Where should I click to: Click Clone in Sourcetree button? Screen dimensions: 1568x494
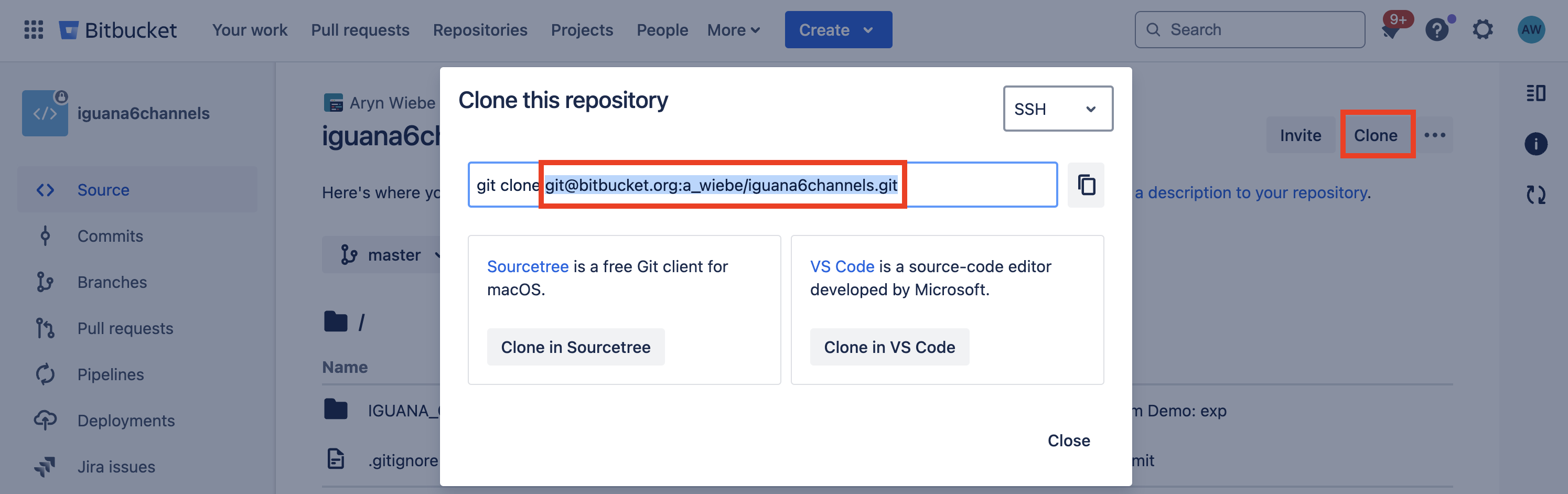[x=575, y=347]
